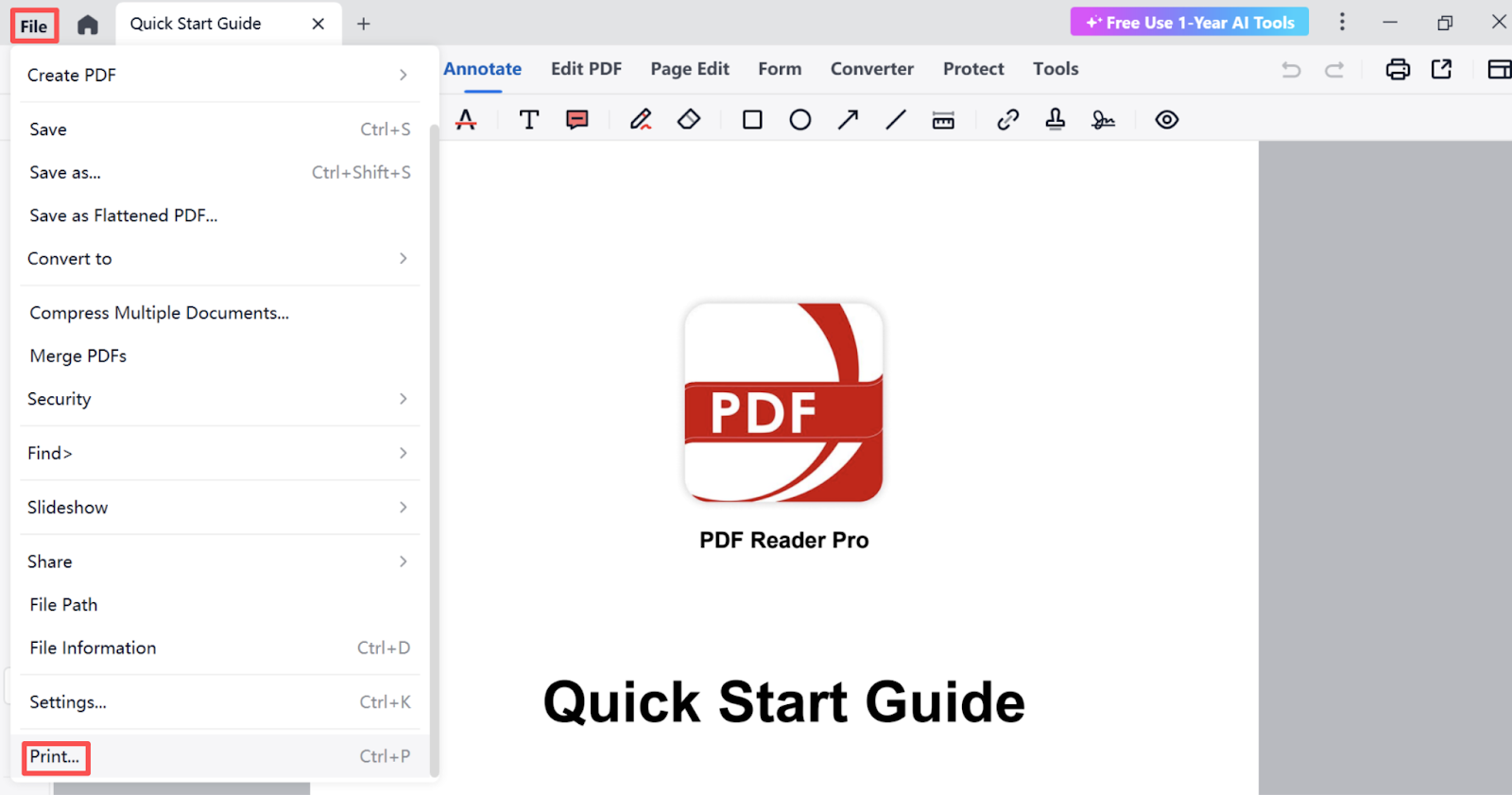Expand the Create PDF submenu

(x=217, y=75)
